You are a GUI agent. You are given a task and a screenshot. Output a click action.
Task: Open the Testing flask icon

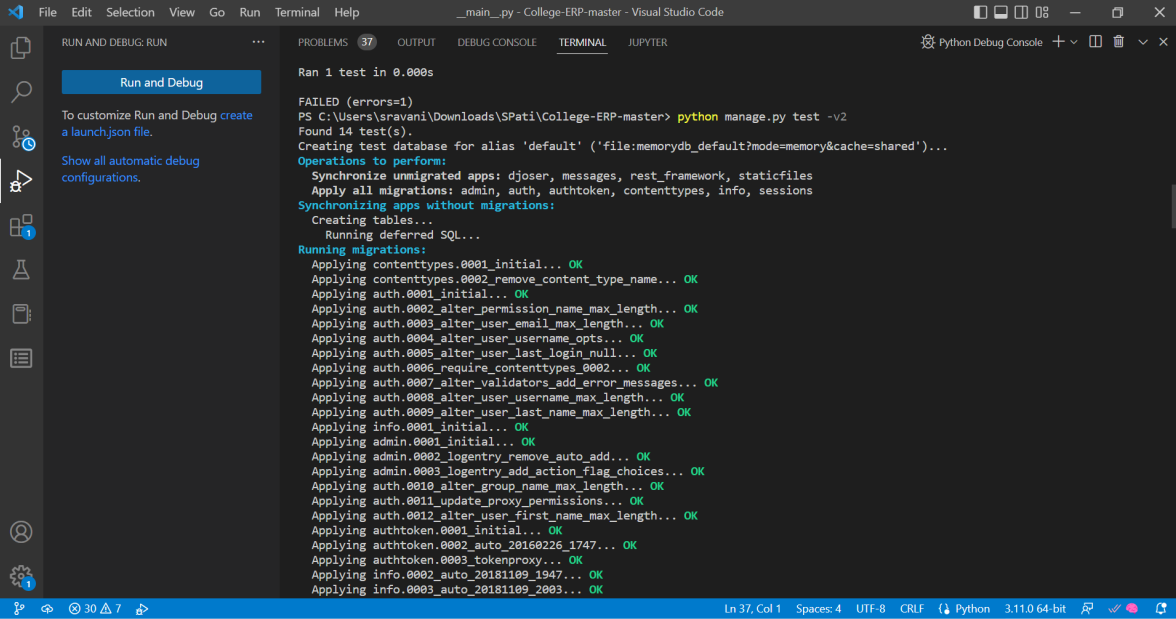click(x=21, y=270)
